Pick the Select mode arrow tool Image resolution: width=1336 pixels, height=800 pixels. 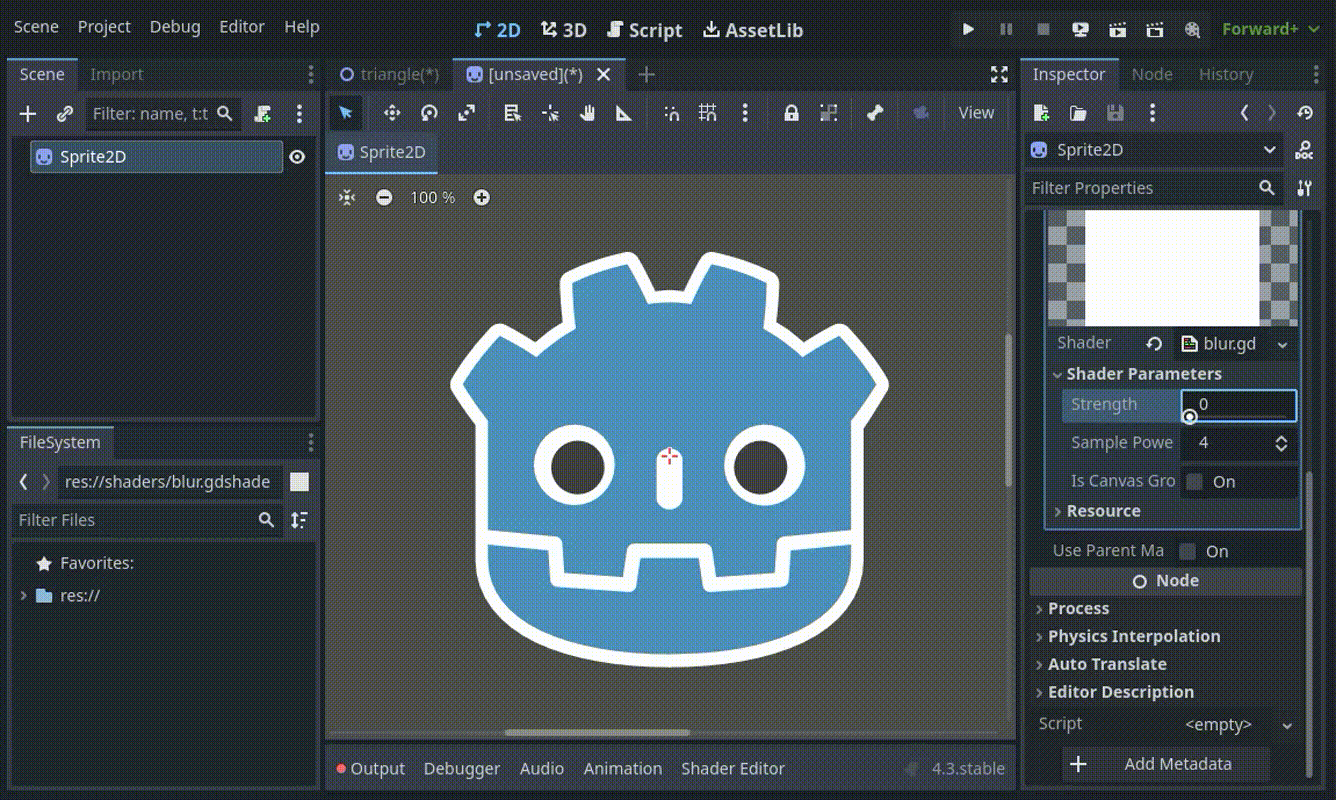(346, 113)
